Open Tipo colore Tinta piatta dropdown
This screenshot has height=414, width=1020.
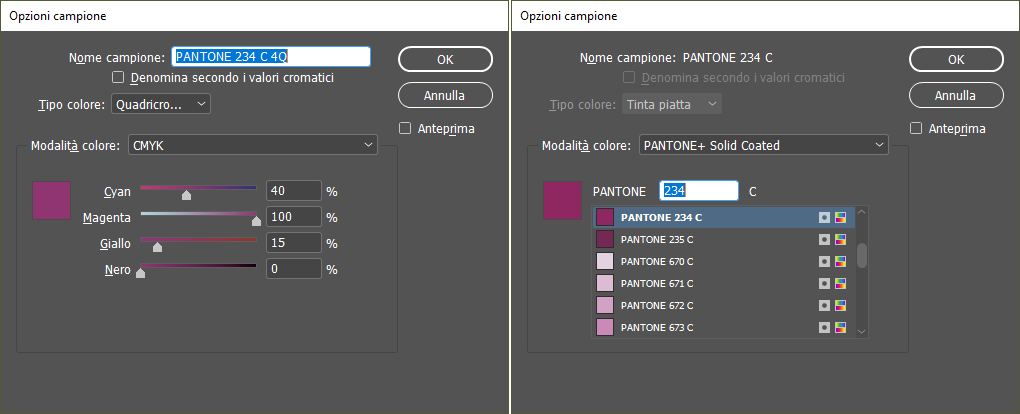click(672, 104)
